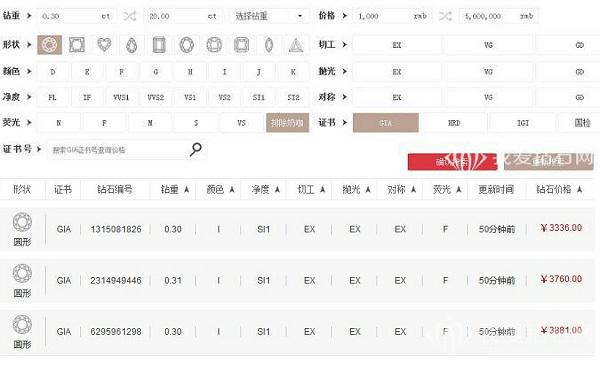Toggle color grade D filter
The image size is (600, 365).
click(53, 72)
